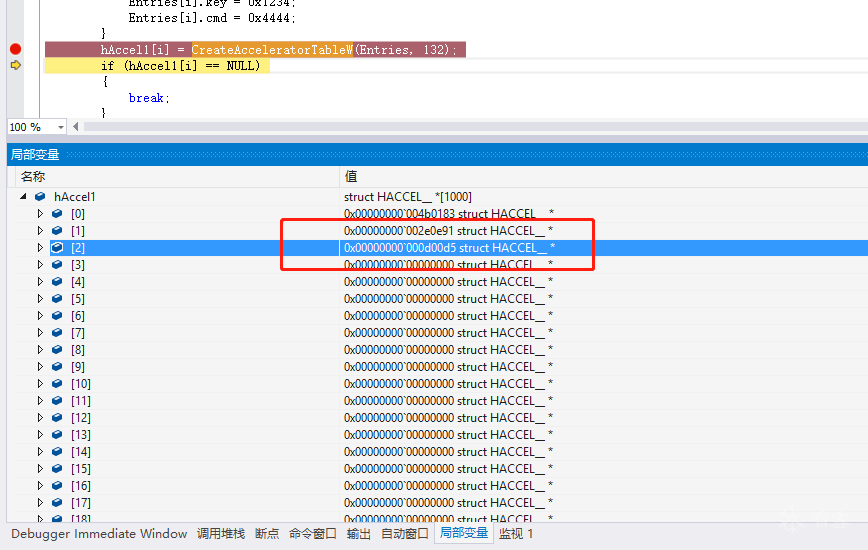Click the cube icon of row [5]
Screen dimensions: 868x550
point(57,299)
